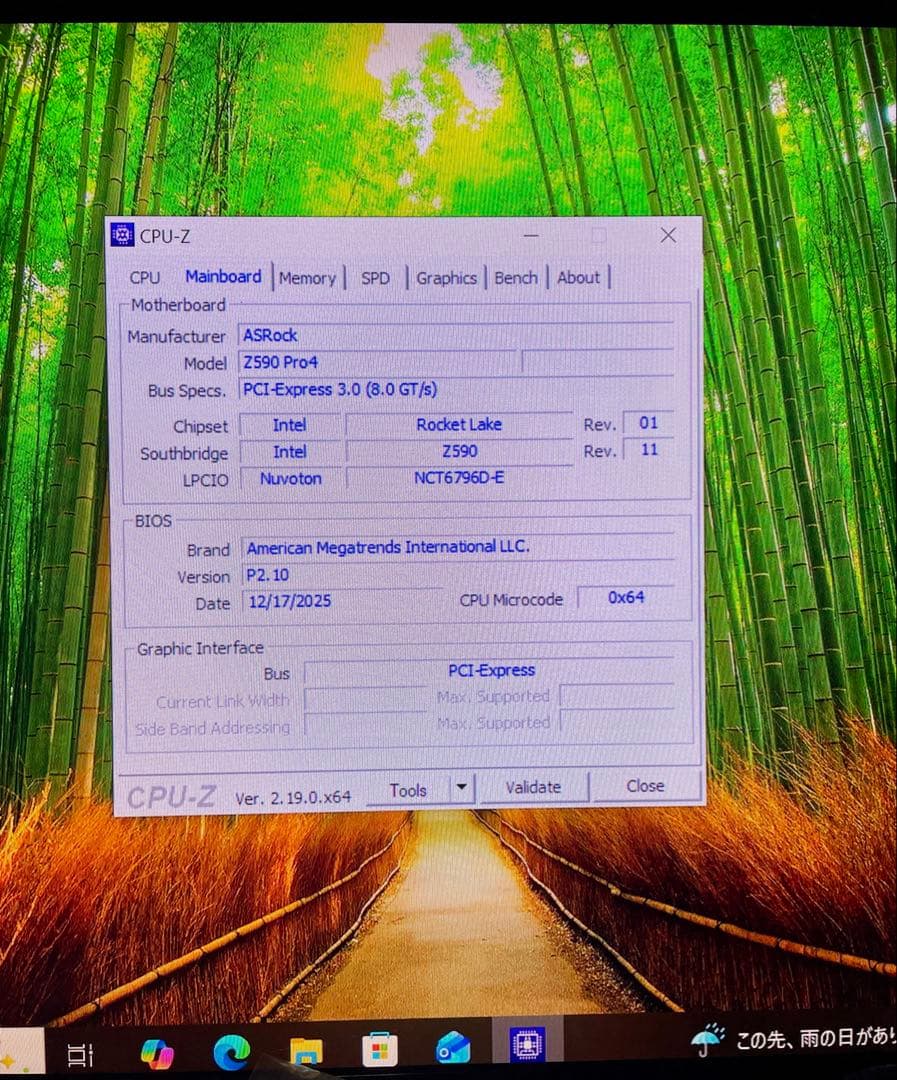Click the Chipset Rocket Lake value
This screenshot has height=1080, width=897.
(459, 424)
